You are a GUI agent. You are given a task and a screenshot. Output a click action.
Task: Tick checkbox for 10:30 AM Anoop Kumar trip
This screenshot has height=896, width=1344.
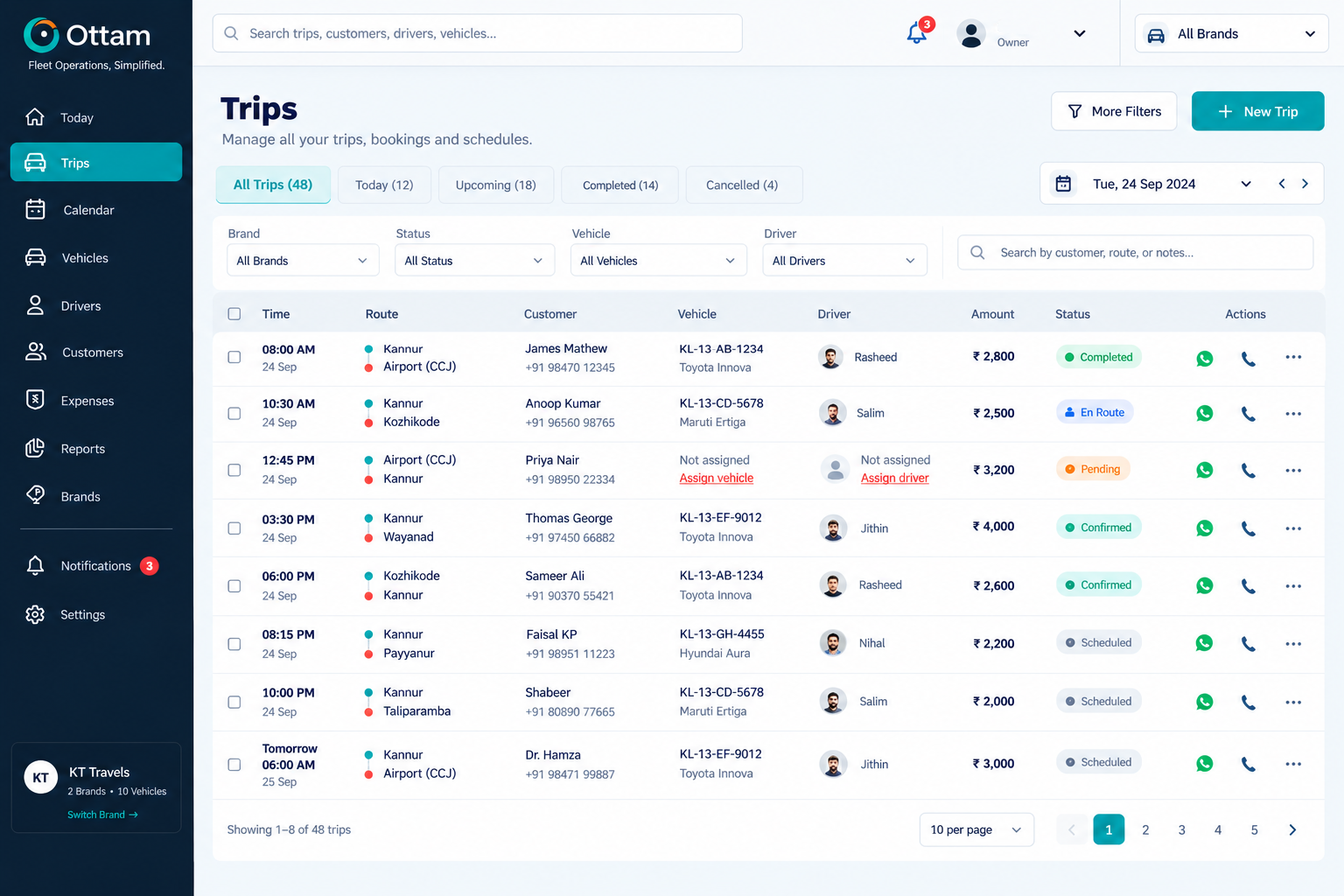(234, 413)
